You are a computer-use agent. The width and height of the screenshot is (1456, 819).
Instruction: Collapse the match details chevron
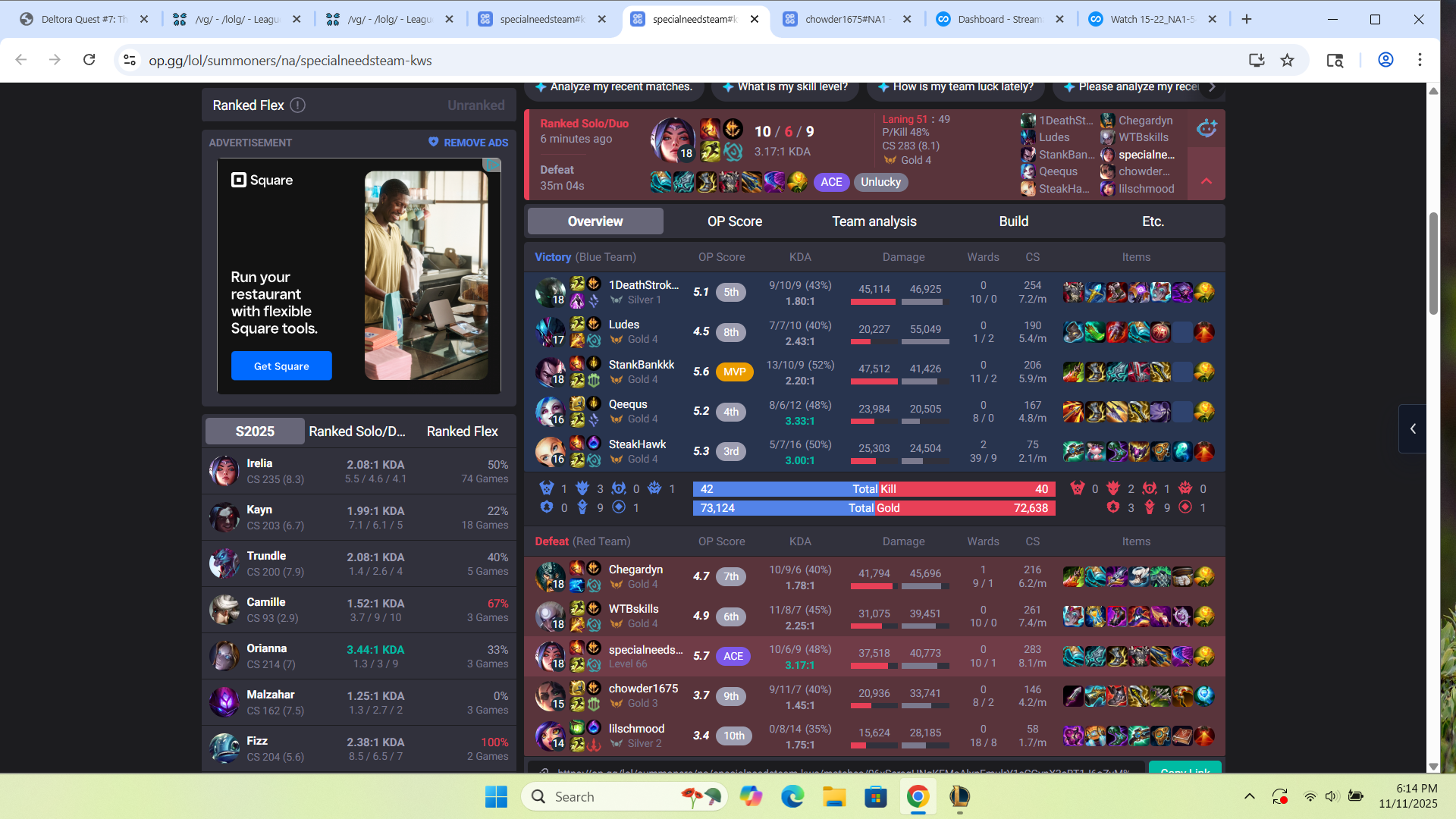(x=1207, y=181)
